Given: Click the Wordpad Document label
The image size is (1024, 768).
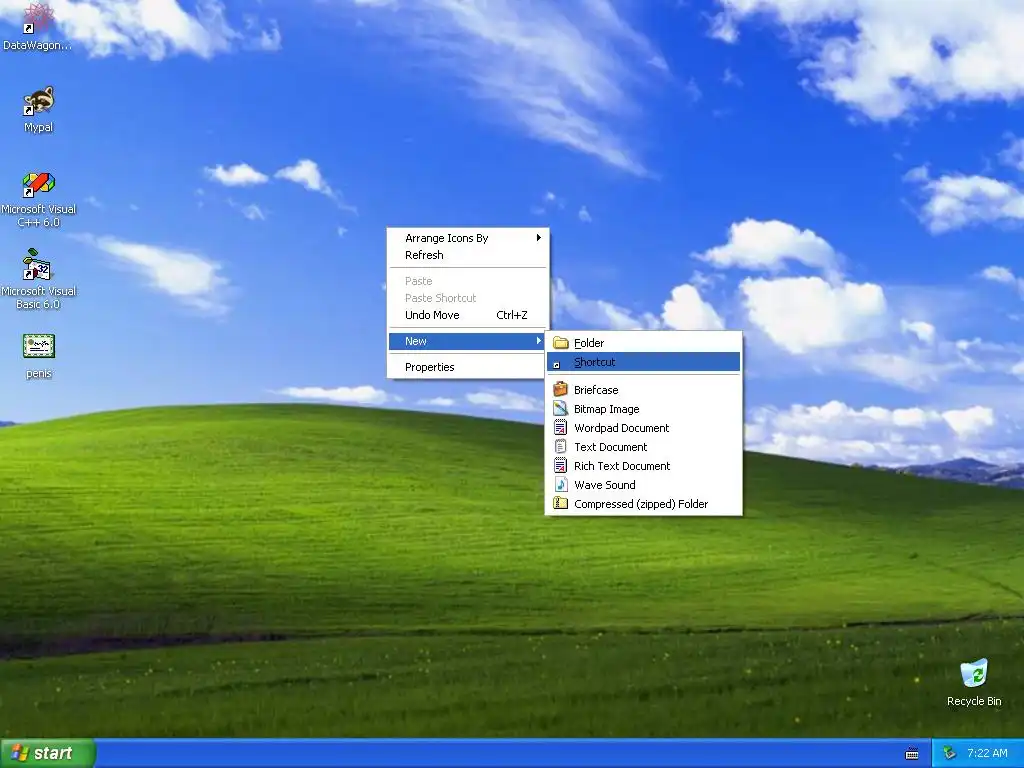Looking at the screenshot, I should (622, 428).
